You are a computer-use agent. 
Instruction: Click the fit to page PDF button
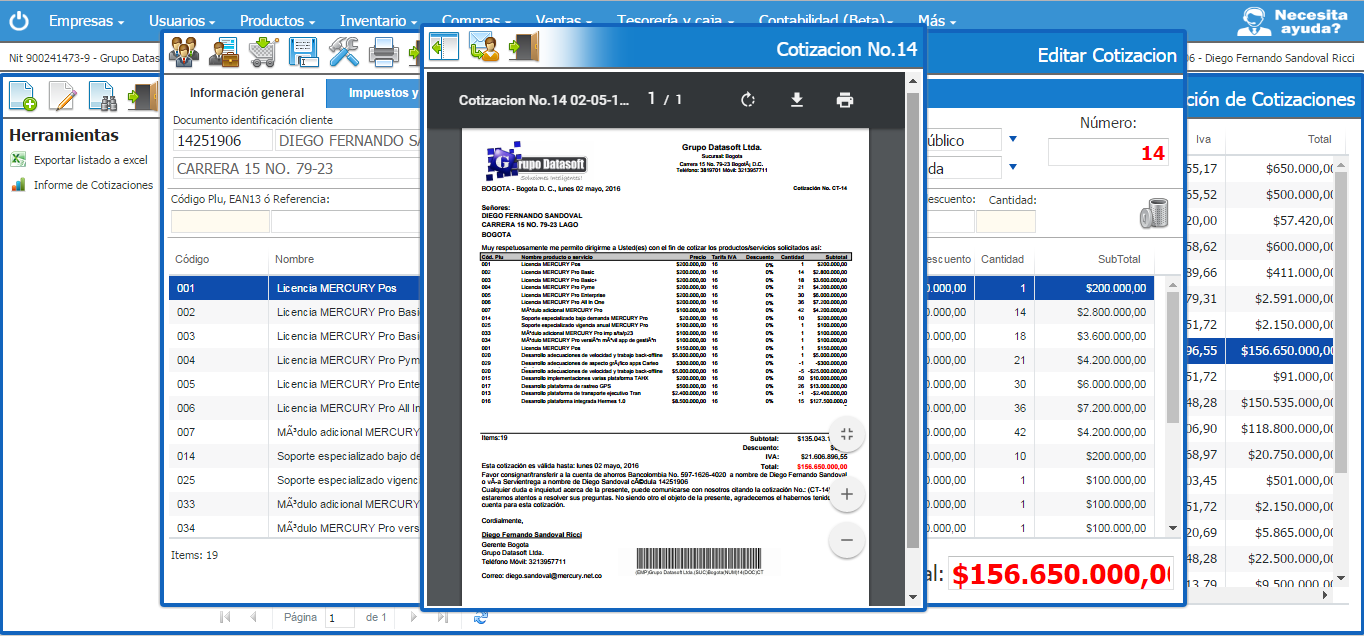pos(847,434)
